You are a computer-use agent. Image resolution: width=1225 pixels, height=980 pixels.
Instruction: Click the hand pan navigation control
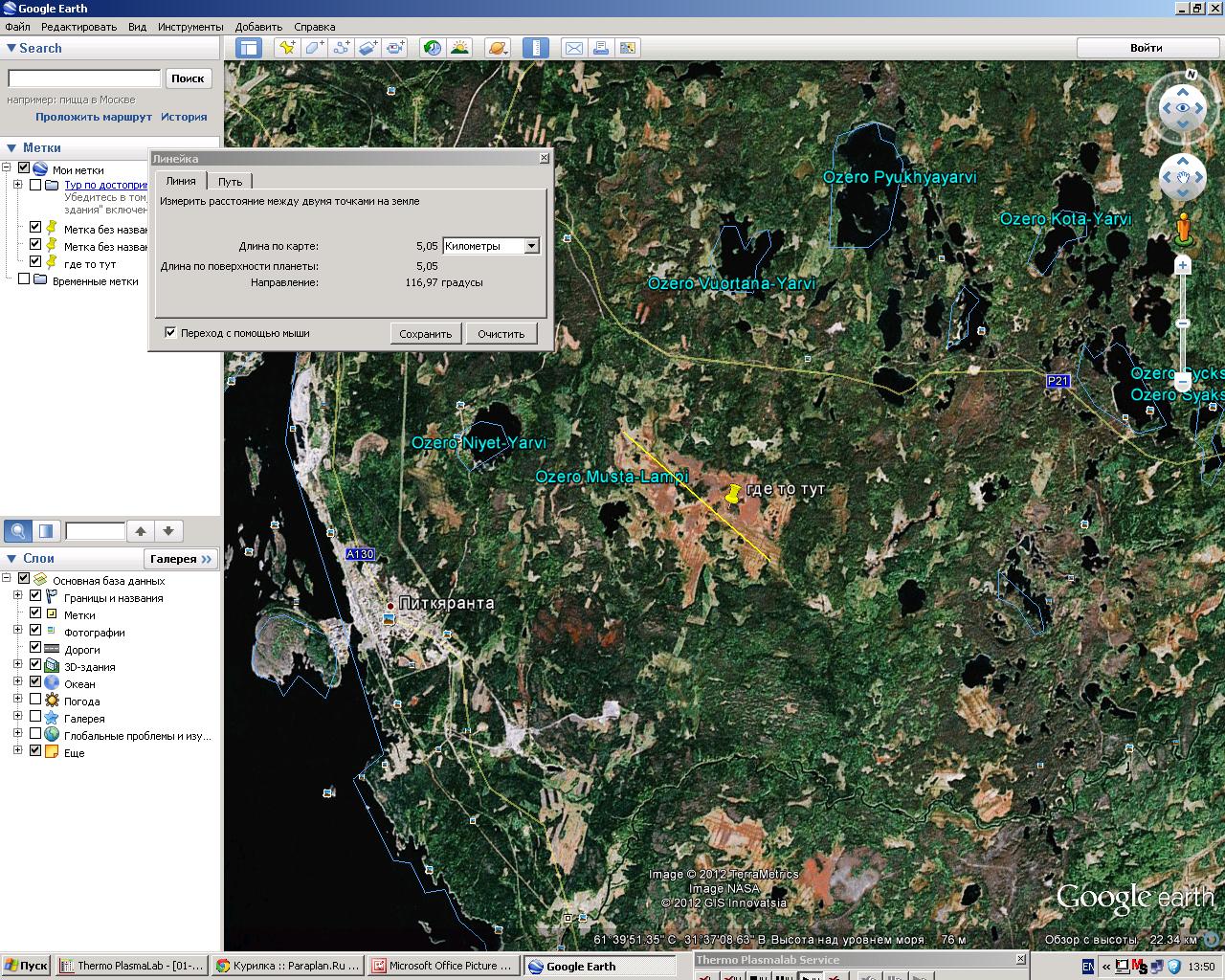1183,178
